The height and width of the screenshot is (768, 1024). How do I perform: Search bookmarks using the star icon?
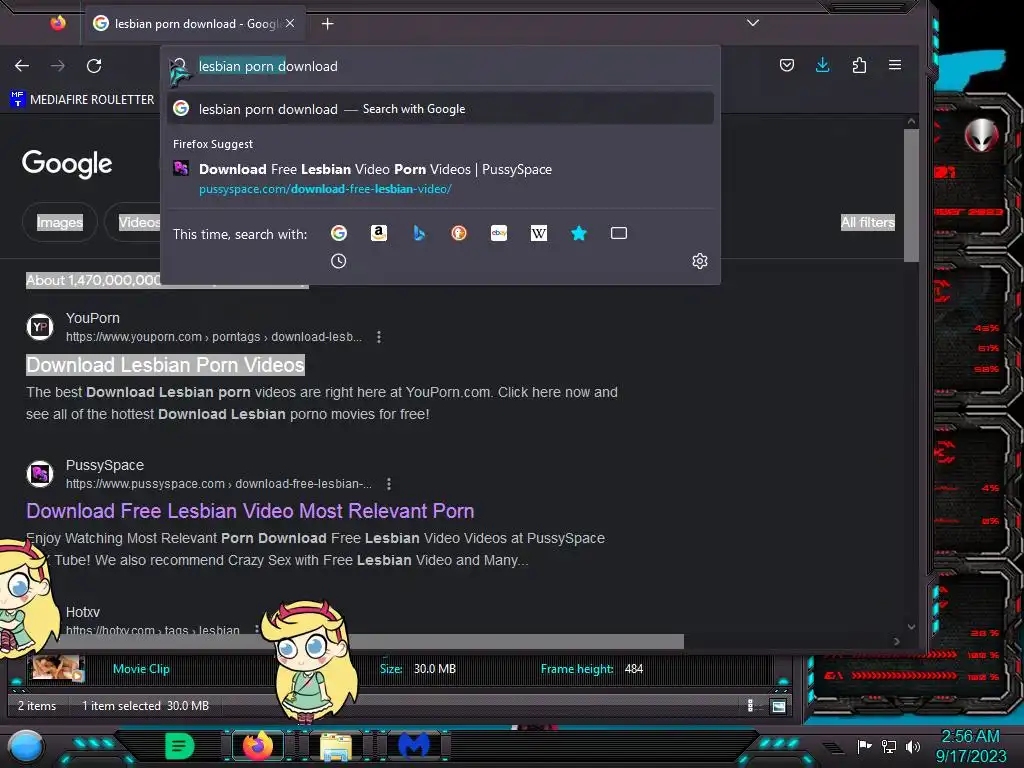(x=579, y=233)
